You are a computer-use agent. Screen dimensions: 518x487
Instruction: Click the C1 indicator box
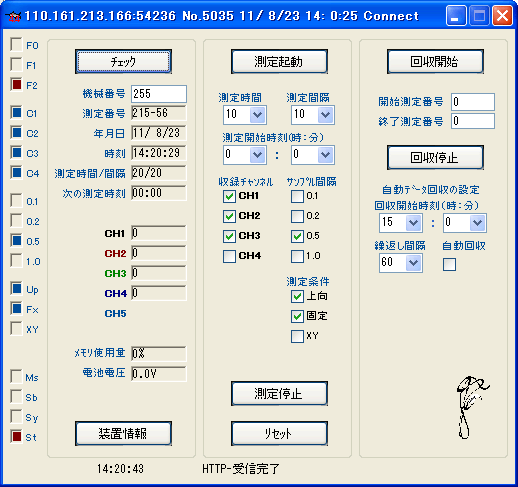coord(16,113)
